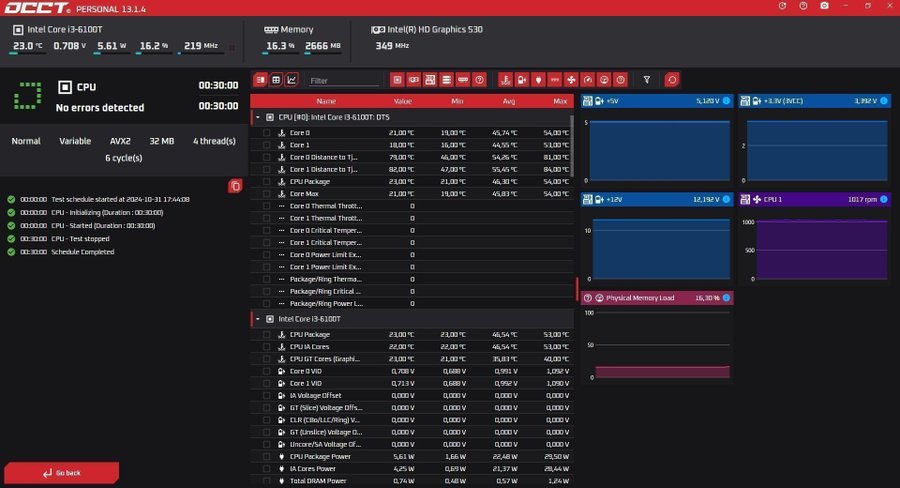The height and width of the screenshot is (488, 900).
Task: Tick the Core 0 temperature checkbox
Action: point(266,133)
